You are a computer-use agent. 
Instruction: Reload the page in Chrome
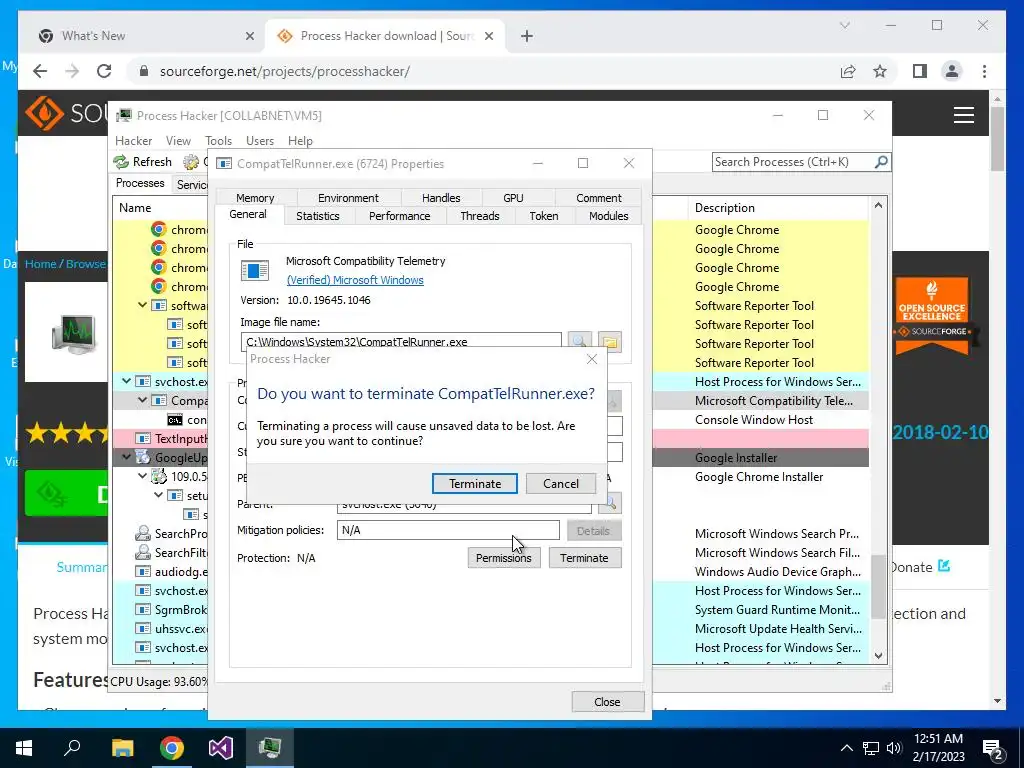point(104,71)
